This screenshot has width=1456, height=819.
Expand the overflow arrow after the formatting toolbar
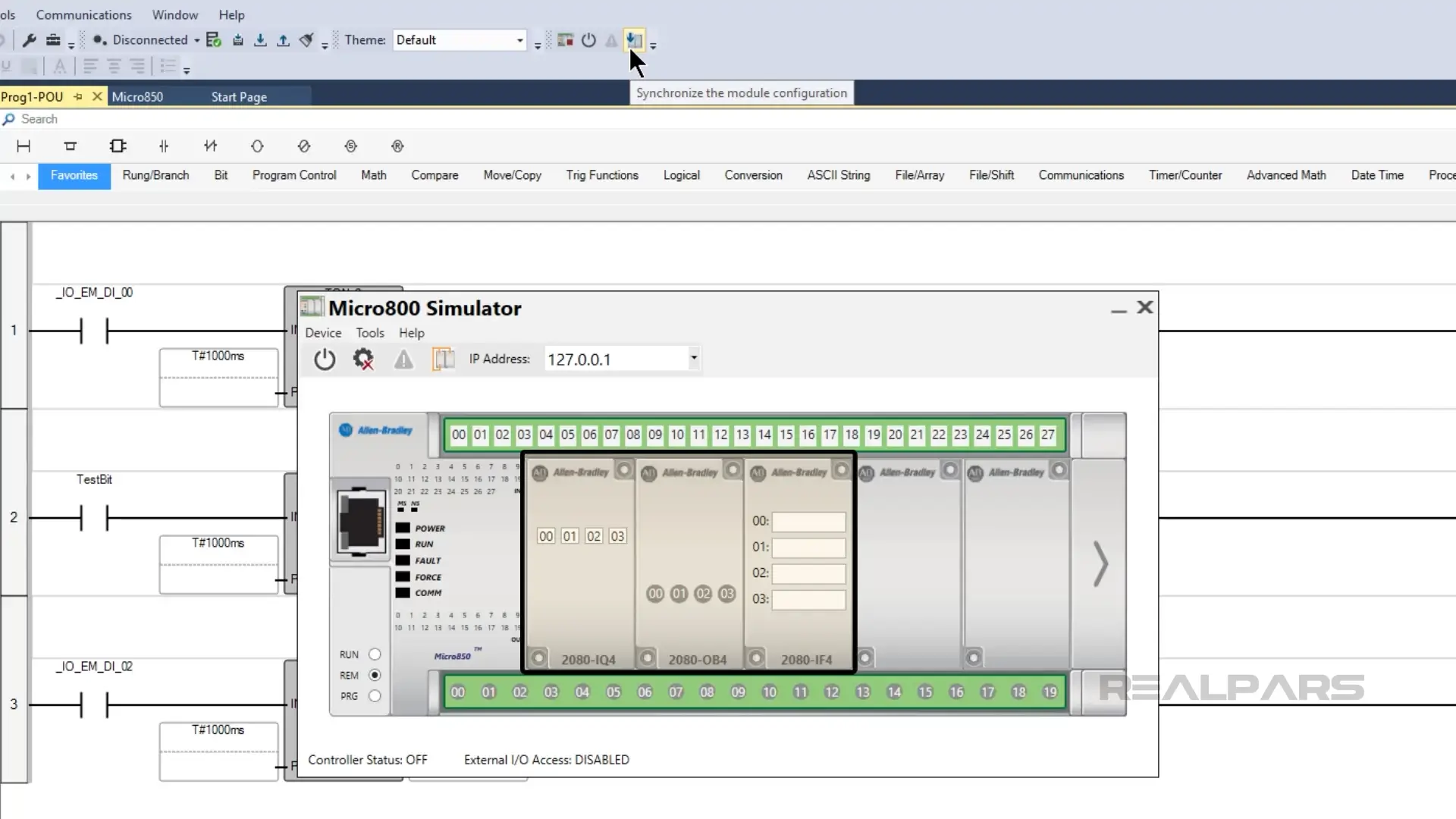point(187,71)
